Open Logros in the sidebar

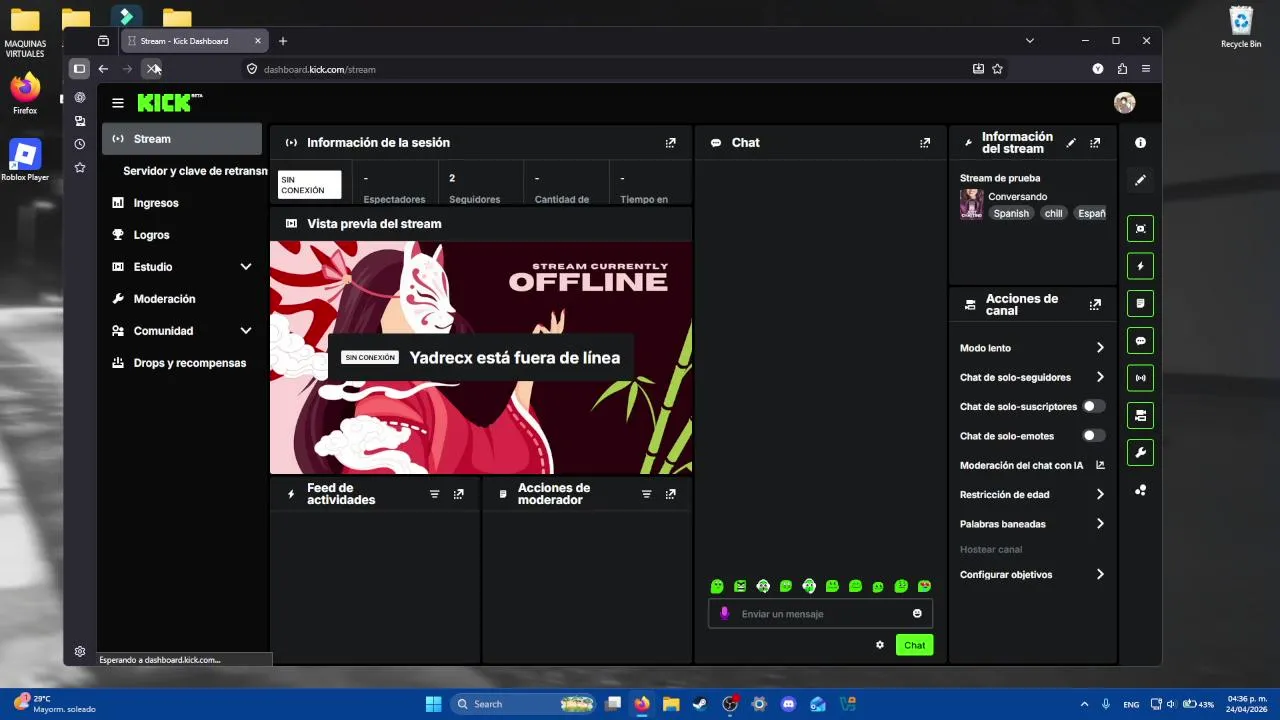coord(182,235)
